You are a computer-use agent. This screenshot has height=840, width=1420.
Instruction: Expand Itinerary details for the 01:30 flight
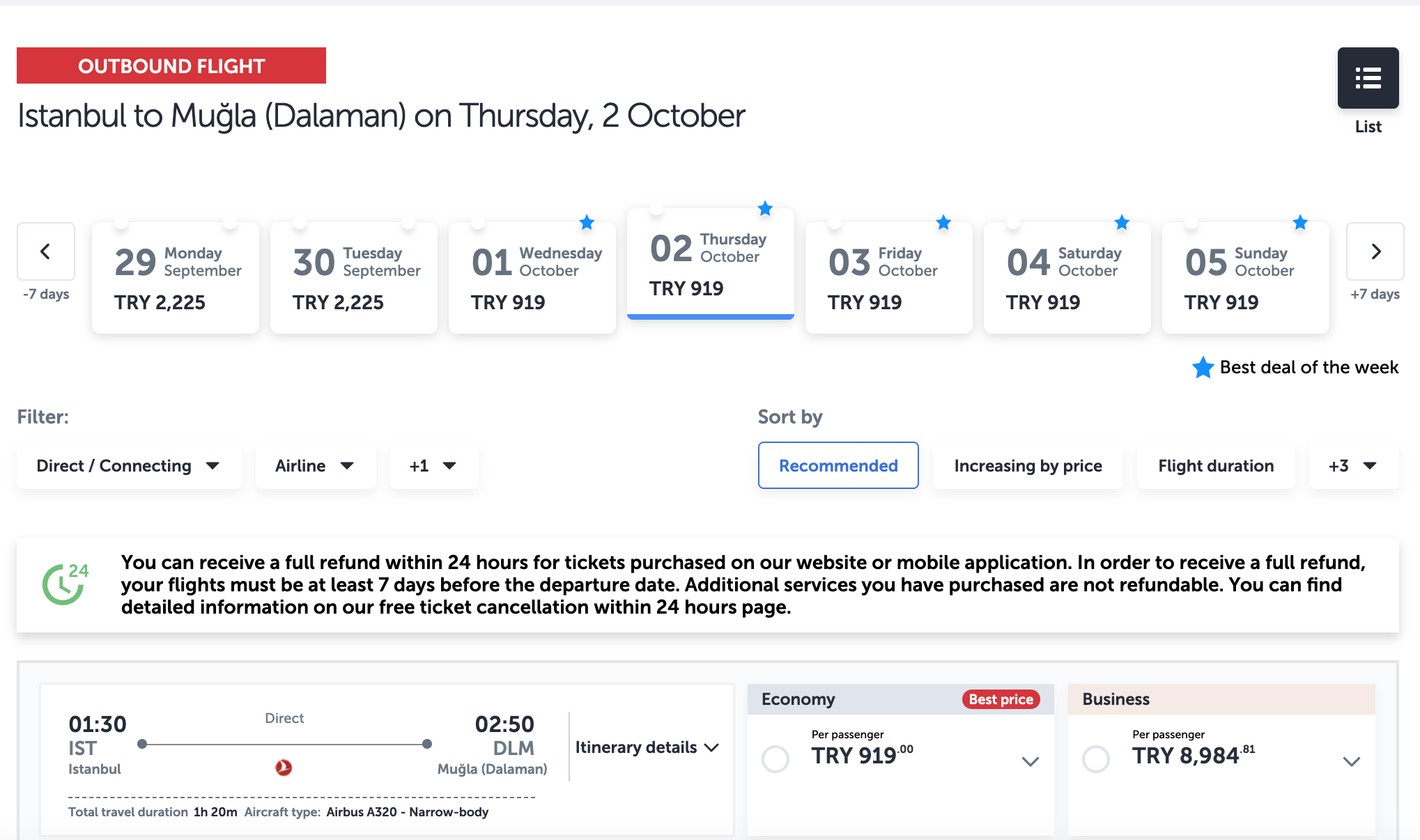[x=647, y=747]
